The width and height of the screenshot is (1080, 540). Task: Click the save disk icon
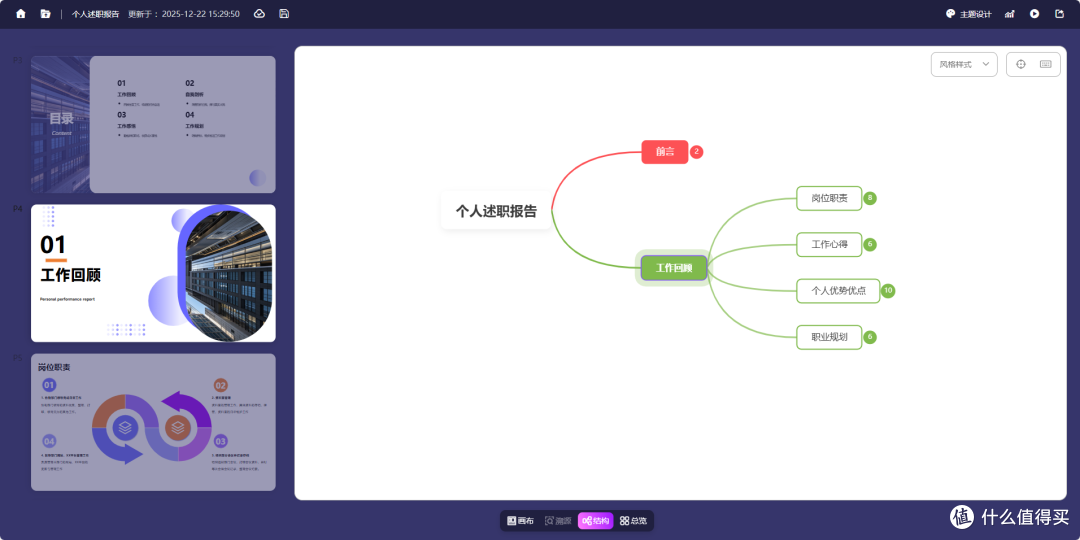pyautogui.click(x=284, y=14)
